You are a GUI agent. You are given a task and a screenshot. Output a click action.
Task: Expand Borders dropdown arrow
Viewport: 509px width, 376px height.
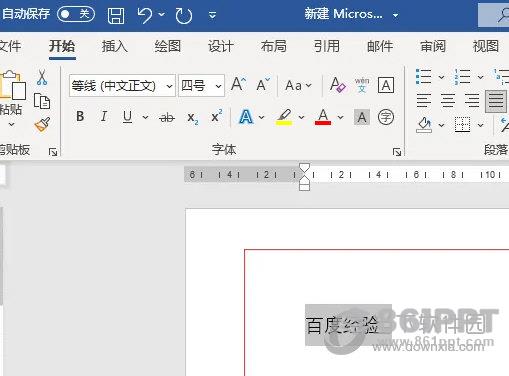coord(480,125)
